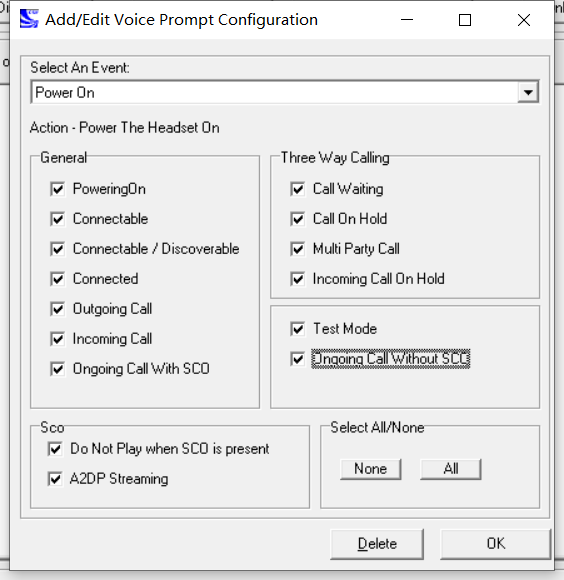Uncheck the Connected state checkbox

(58, 279)
